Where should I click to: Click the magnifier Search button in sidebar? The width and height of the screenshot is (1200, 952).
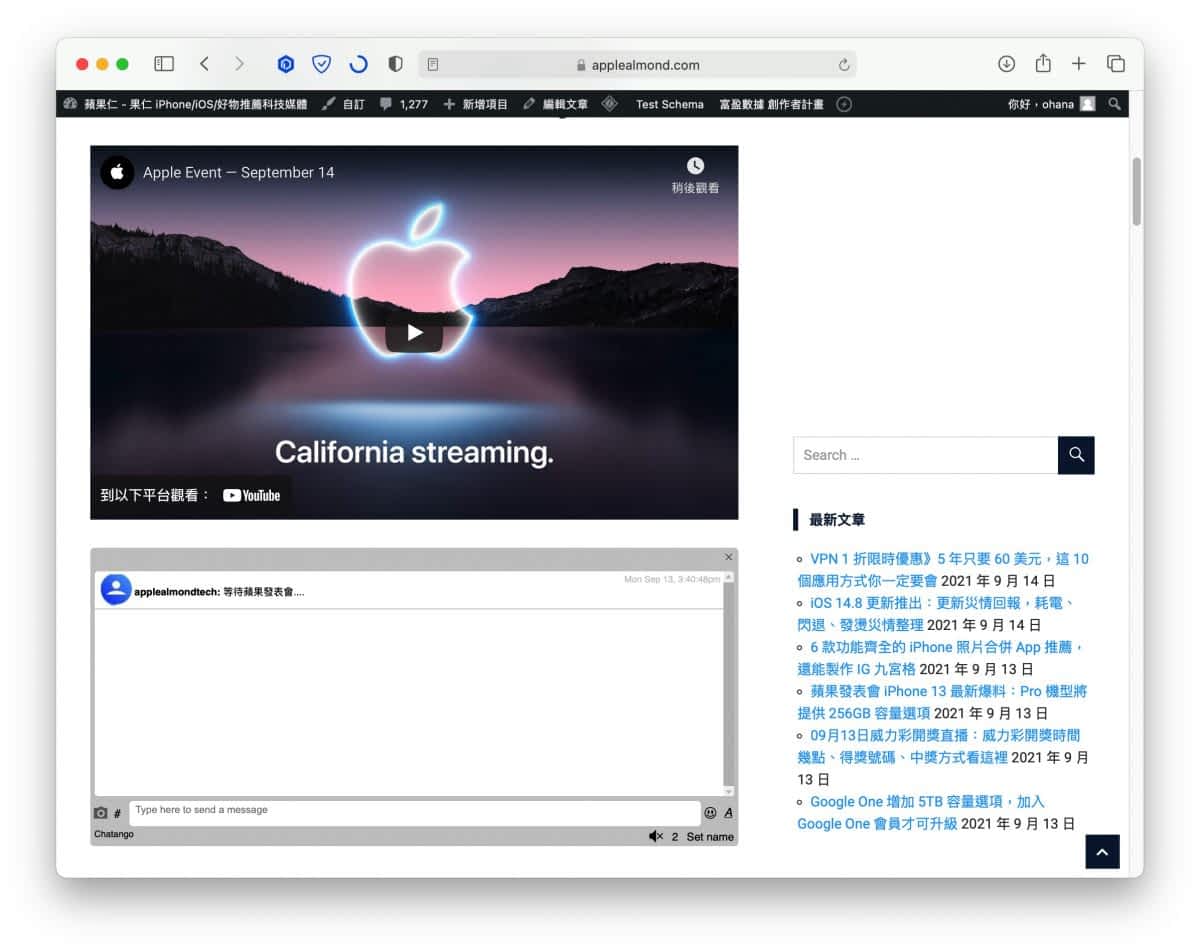click(x=1076, y=455)
